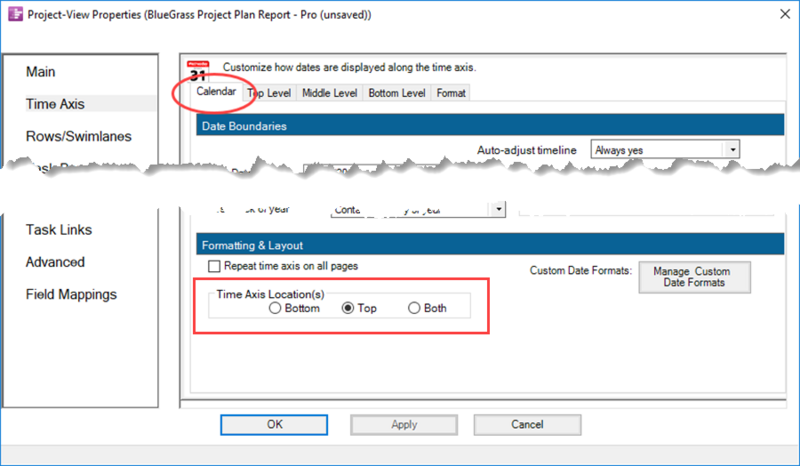This screenshot has width=800, height=466.
Task: Select the Bottom time axis location
Action: click(275, 308)
